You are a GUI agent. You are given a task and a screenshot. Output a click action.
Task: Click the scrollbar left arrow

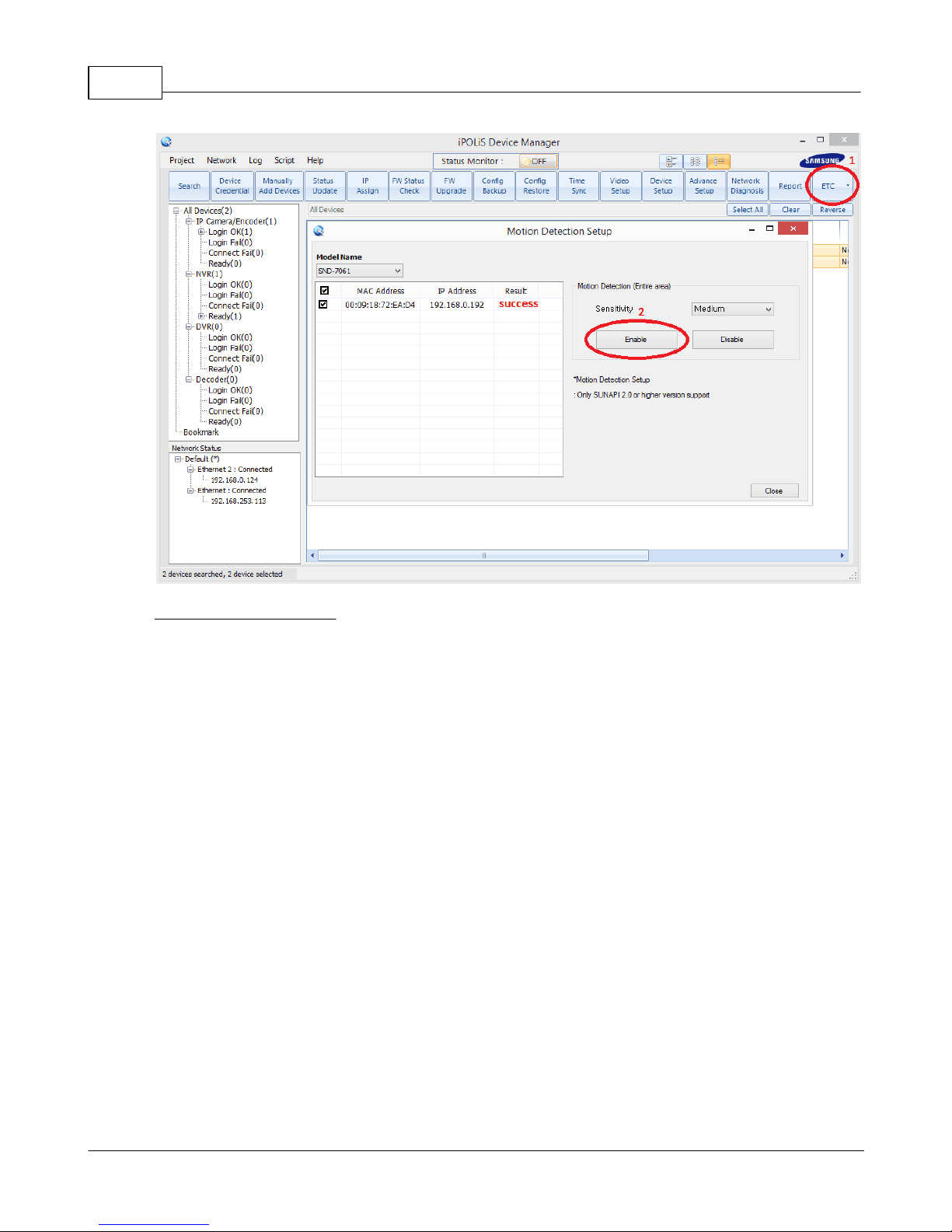coord(313,556)
